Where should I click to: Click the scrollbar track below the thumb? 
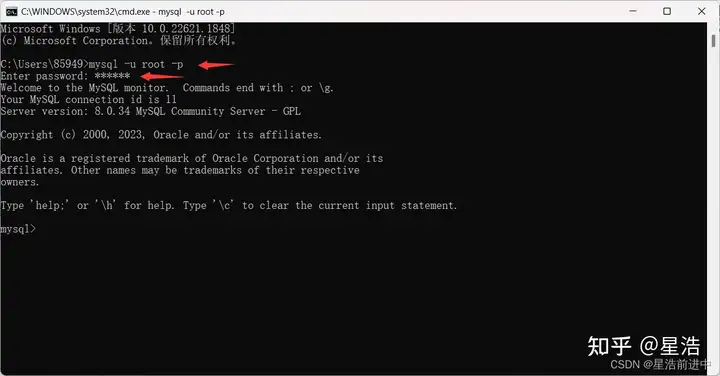[713, 207]
